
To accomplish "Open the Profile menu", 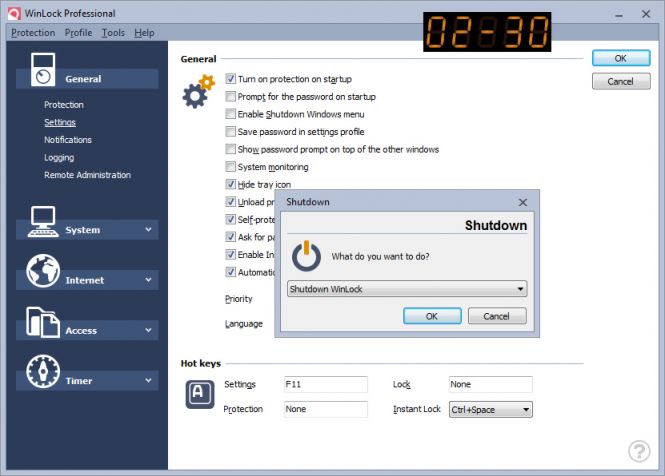I will (78, 33).
